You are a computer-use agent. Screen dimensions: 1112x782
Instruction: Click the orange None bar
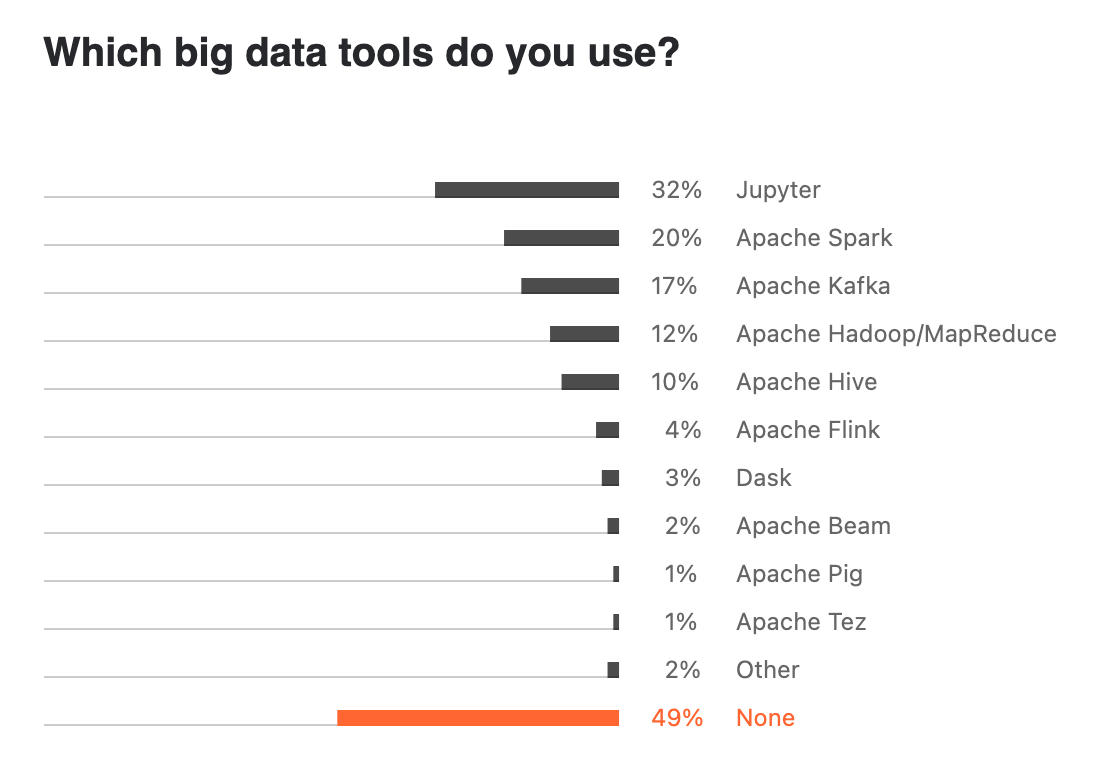[478, 717]
